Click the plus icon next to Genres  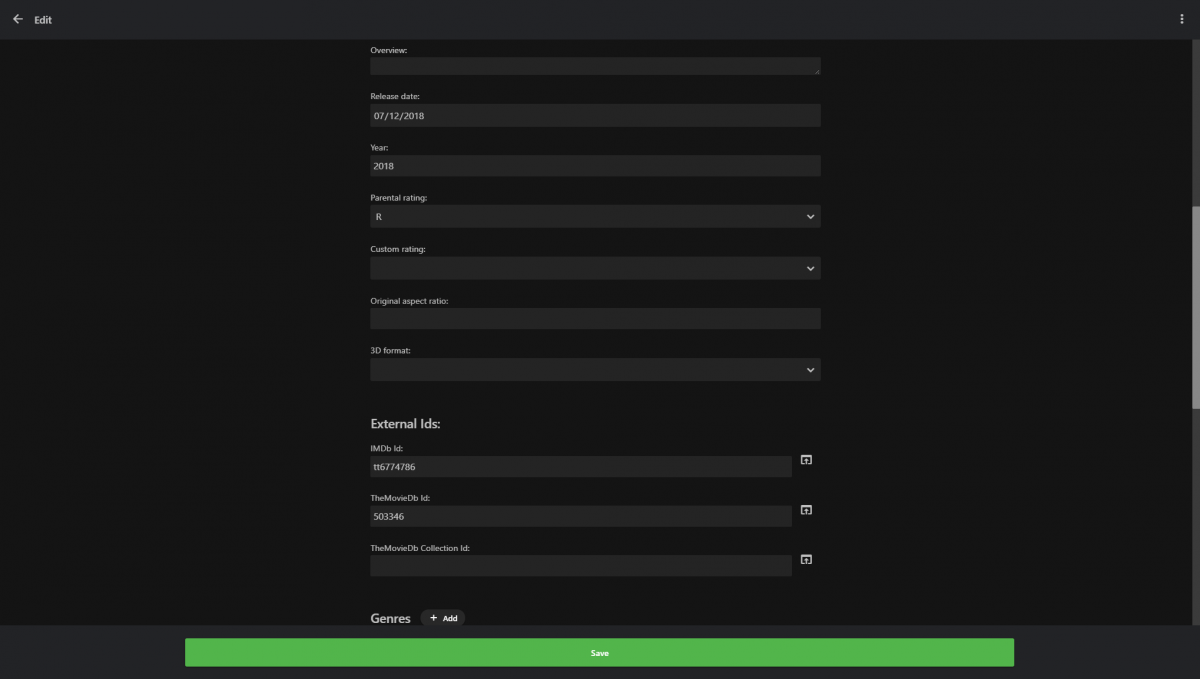(433, 618)
